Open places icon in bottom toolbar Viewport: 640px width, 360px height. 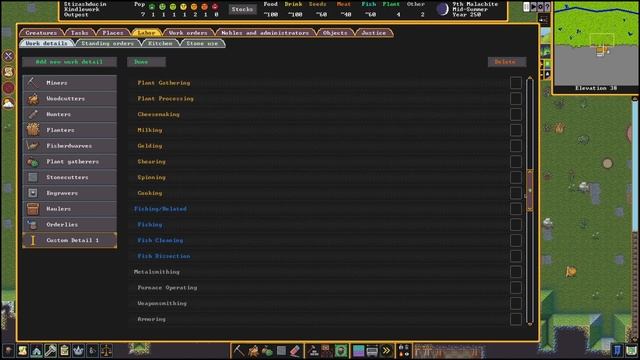coord(36,351)
